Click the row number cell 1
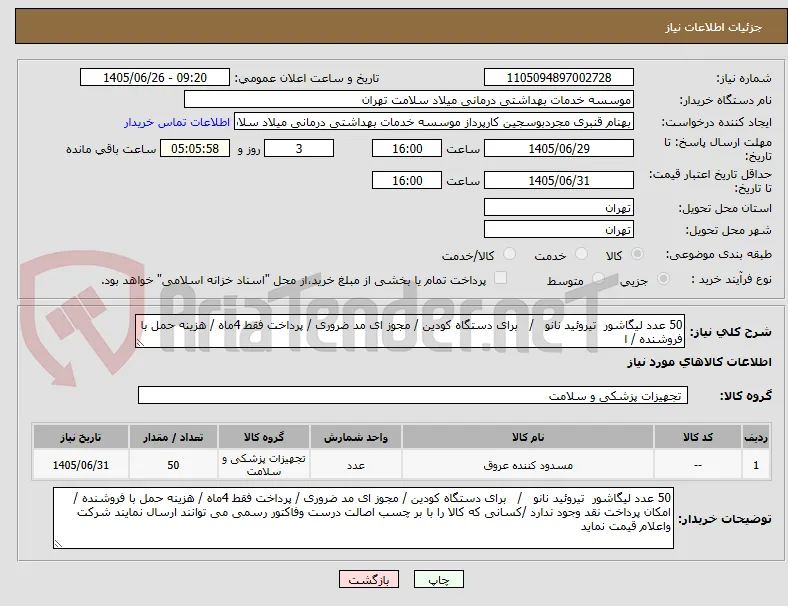Viewport: 788px width, 606px height. click(x=756, y=465)
